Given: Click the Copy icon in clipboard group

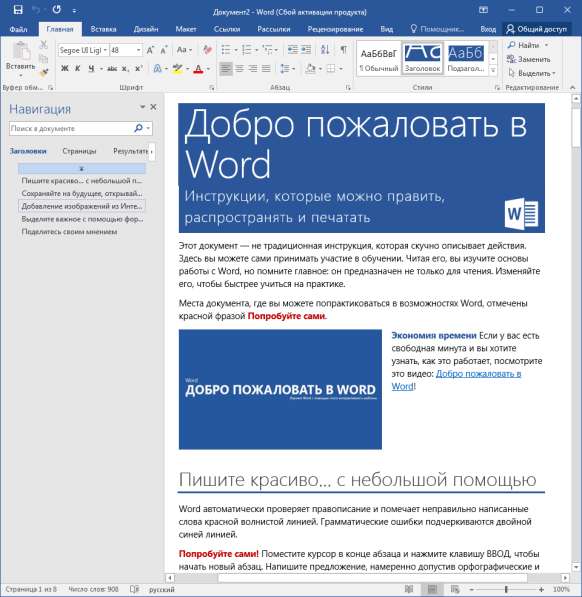Looking at the screenshot, I should tap(43, 58).
